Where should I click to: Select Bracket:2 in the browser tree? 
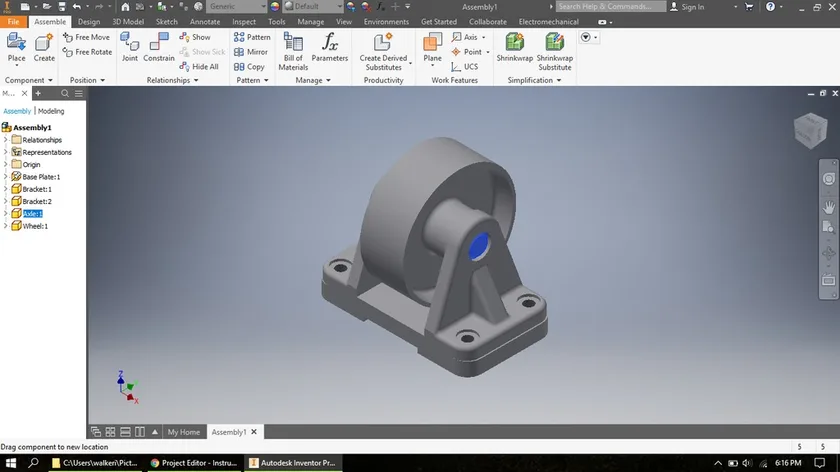(x=37, y=201)
